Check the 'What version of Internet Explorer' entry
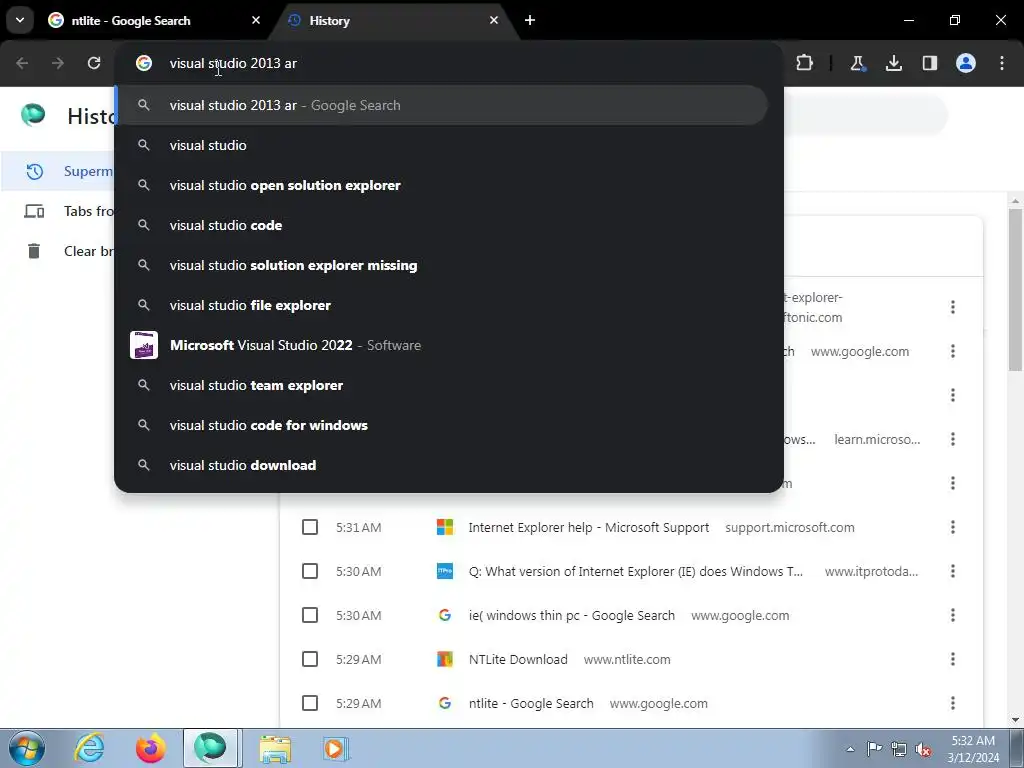Viewport: 1024px width, 768px height. pyautogui.click(x=310, y=571)
